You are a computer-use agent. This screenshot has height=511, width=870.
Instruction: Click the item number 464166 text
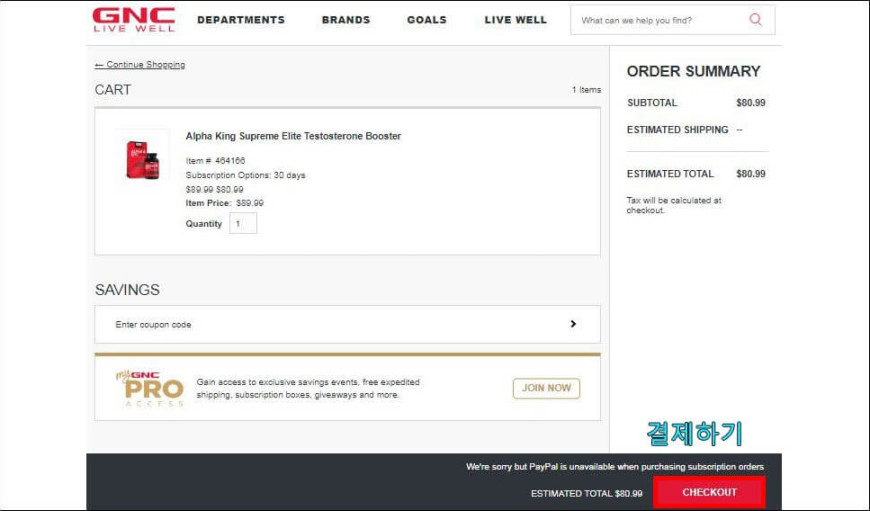tap(215, 161)
